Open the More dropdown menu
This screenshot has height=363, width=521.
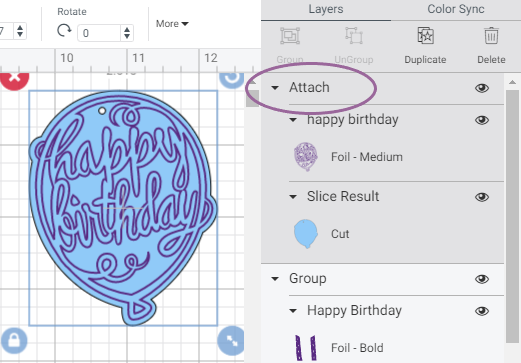point(172,24)
